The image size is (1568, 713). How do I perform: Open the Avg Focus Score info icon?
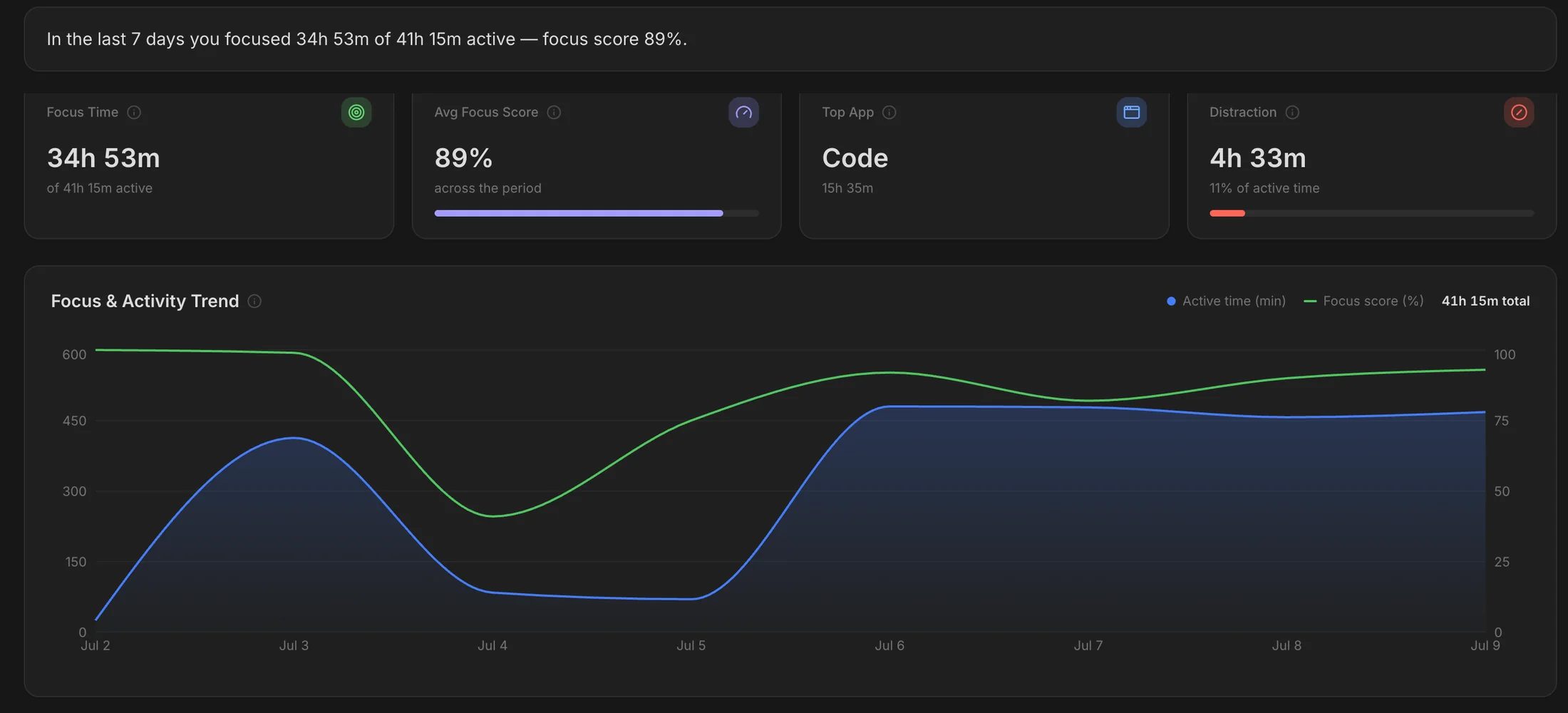click(554, 113)
